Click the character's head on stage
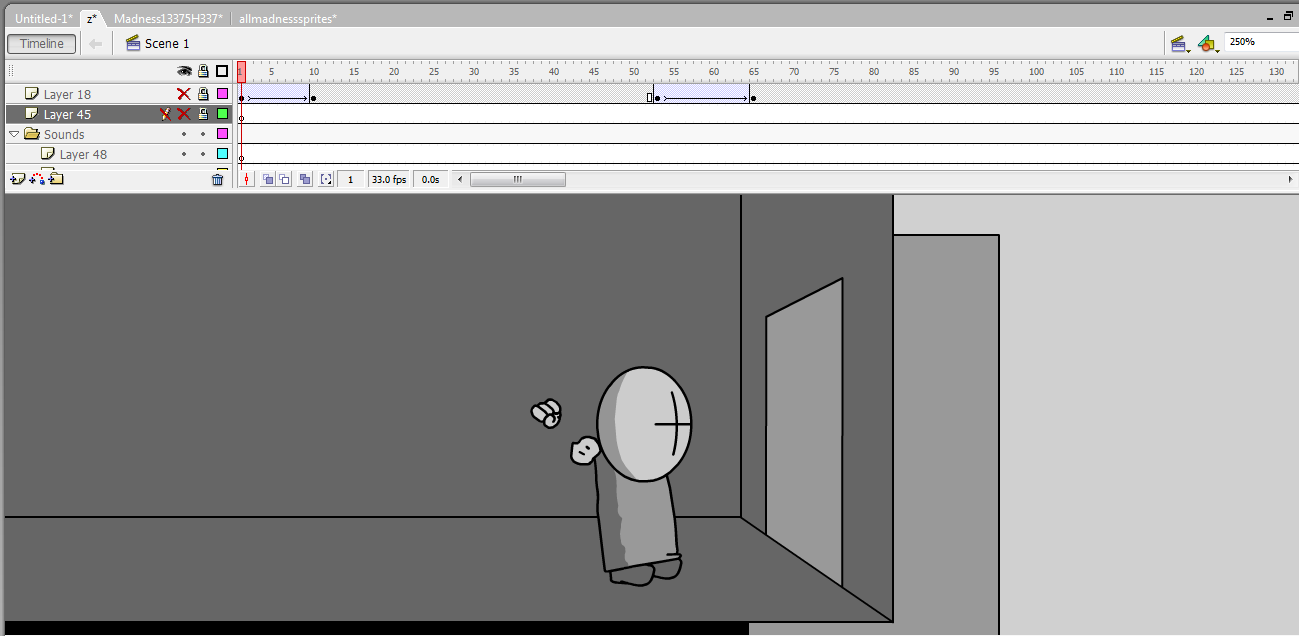This screenshot has width=1299, height=636. 645,423
